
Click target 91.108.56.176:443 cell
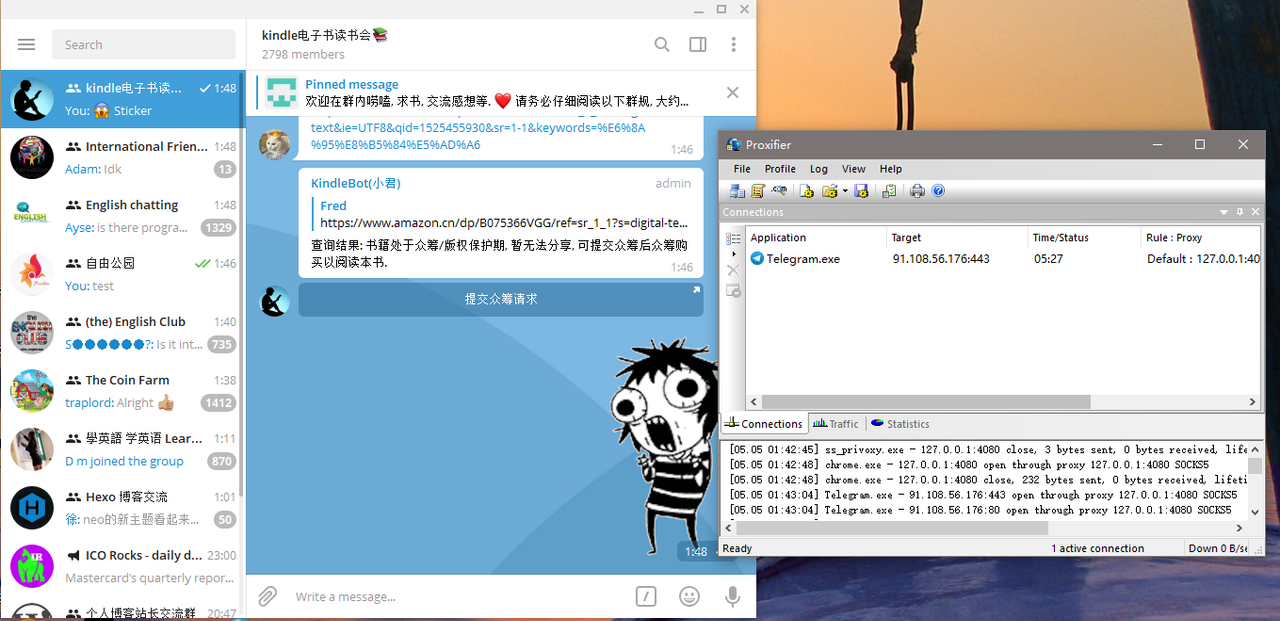pyautogui.click(x=941, y=259)
